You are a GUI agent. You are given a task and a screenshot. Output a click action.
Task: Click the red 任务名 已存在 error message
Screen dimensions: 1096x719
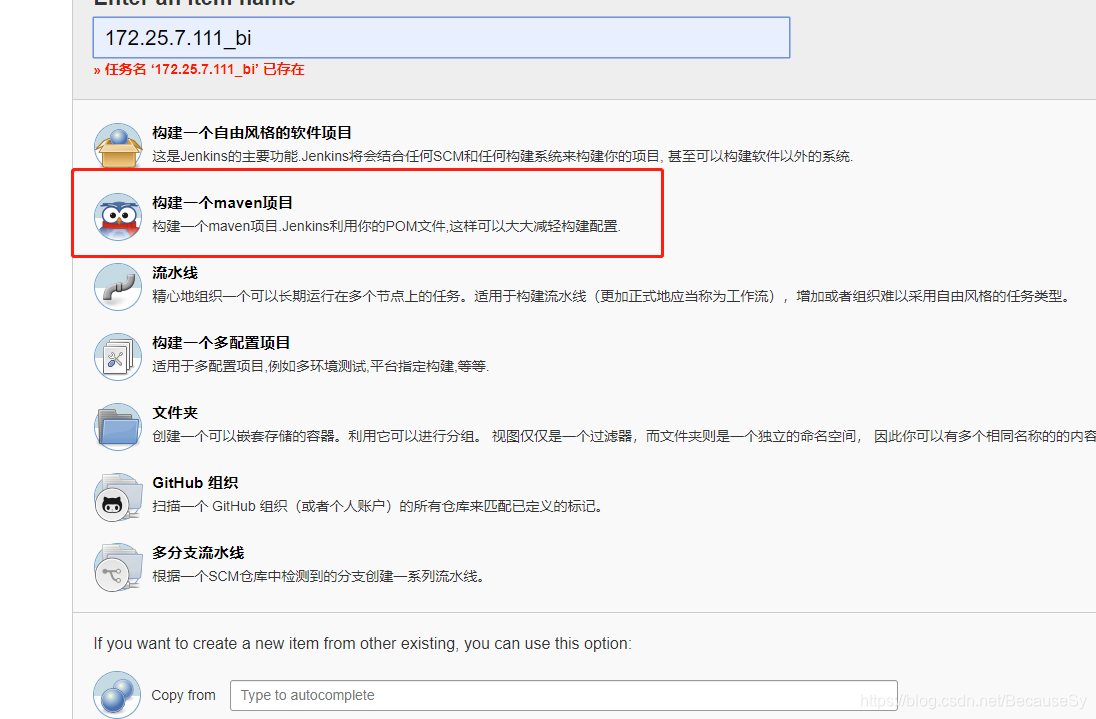coord(199,69)
